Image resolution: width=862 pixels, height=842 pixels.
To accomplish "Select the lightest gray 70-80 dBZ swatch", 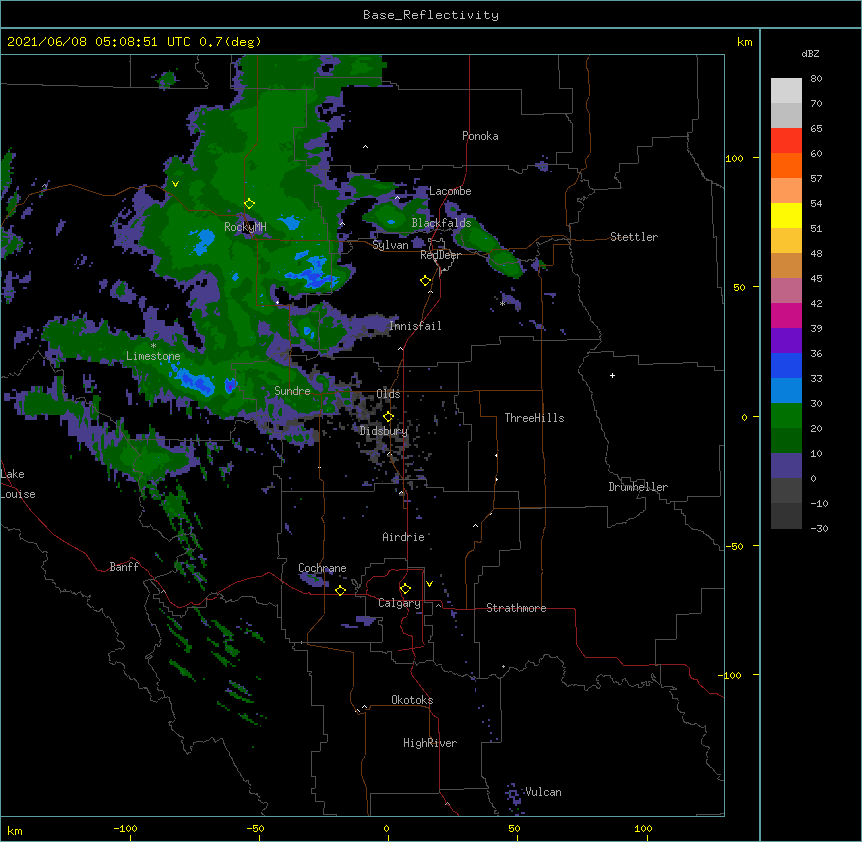I will 786,91.
